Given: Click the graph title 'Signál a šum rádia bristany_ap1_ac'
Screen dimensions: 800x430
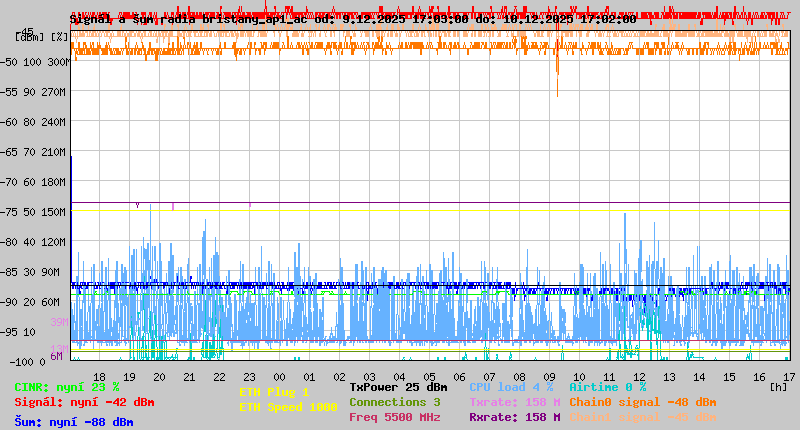Looking at the screenshot, I should [x=189, y=19].
